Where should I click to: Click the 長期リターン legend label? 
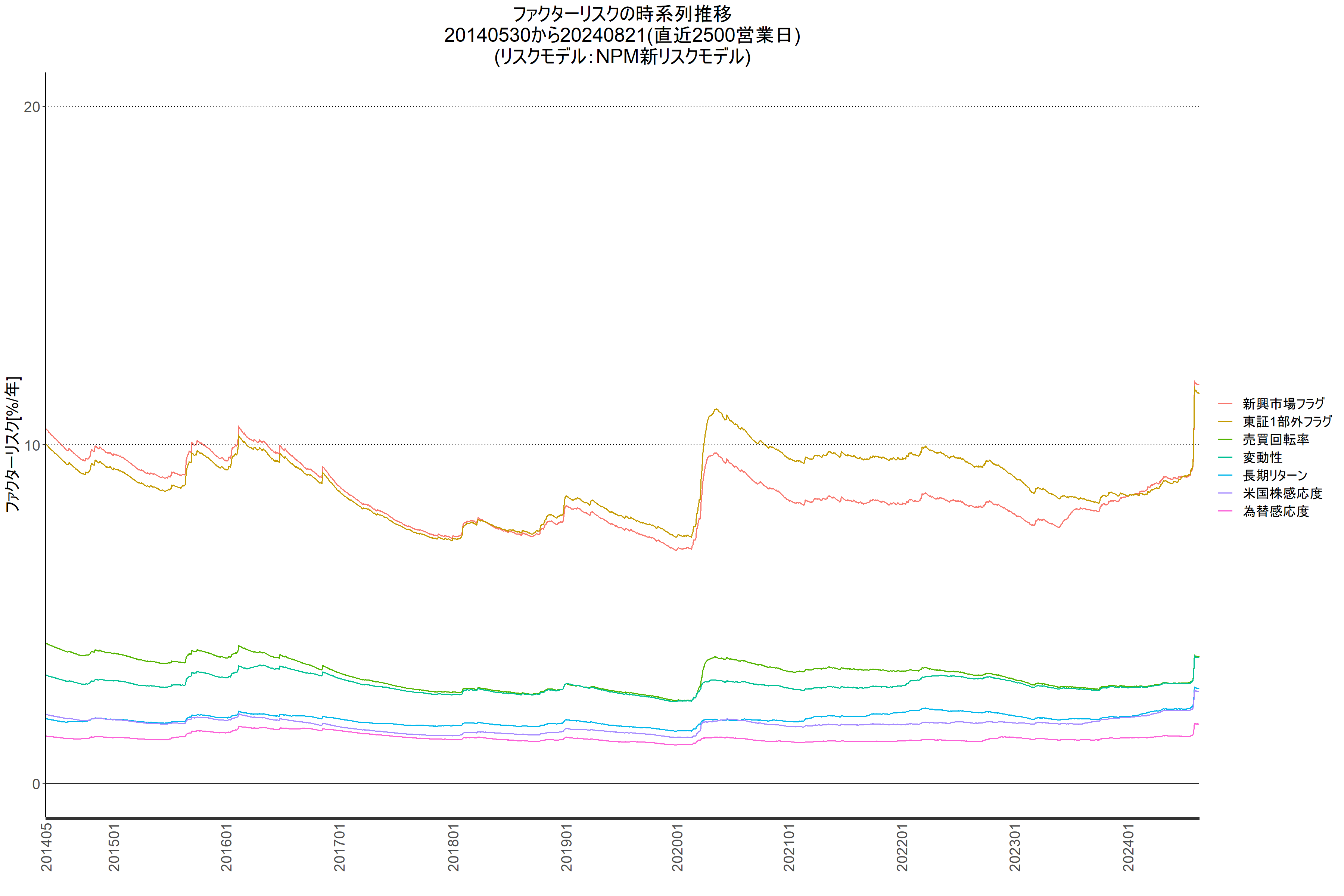[x=1275, y=475]
